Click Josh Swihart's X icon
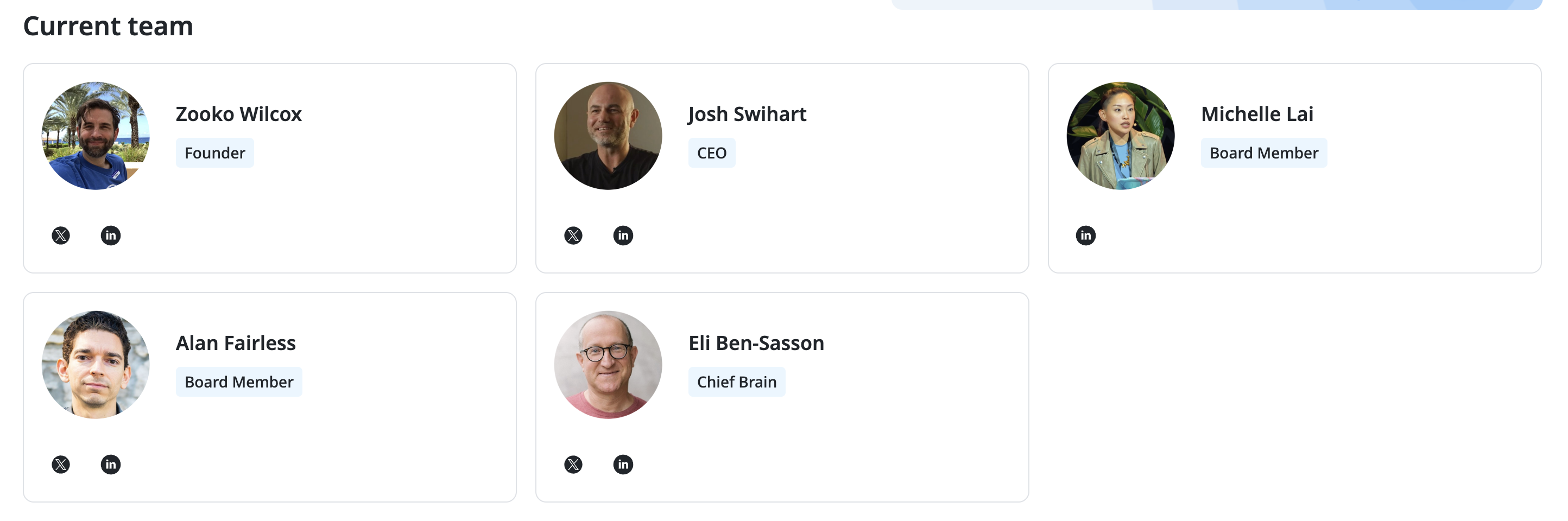Image resolution: width=1568 pixels, height=521 pixels. 573,236
